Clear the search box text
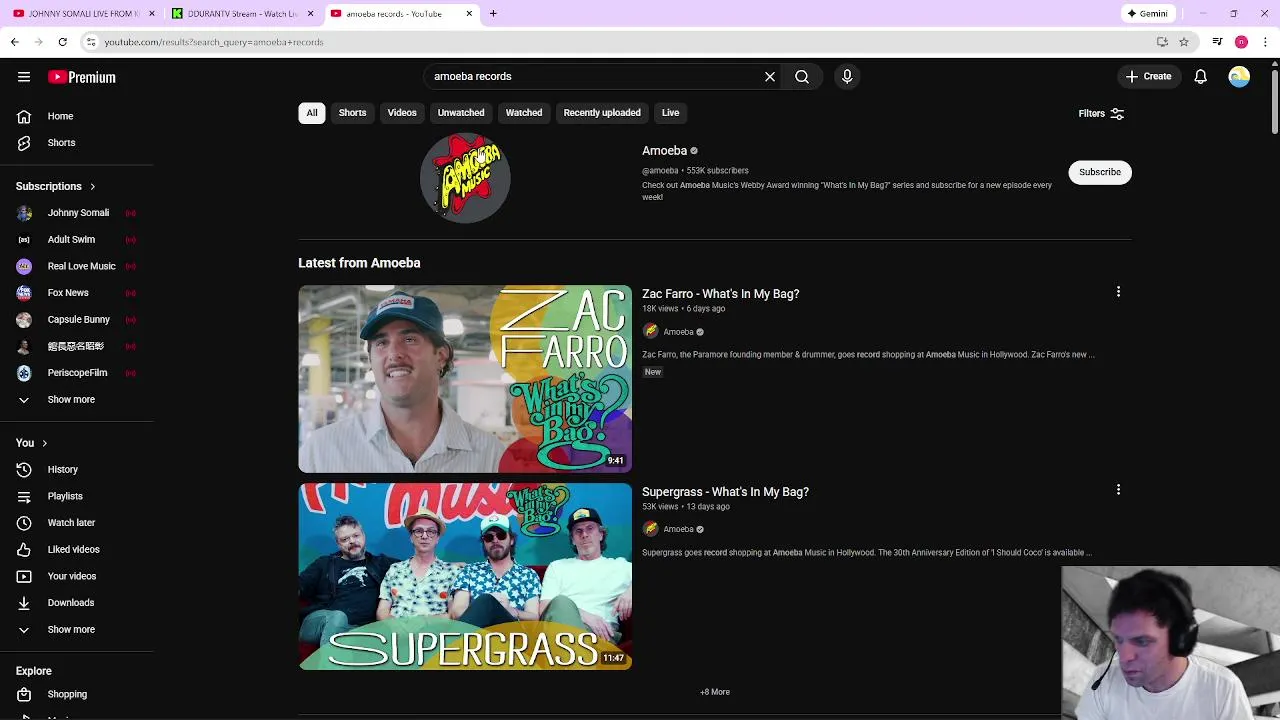 770,76
